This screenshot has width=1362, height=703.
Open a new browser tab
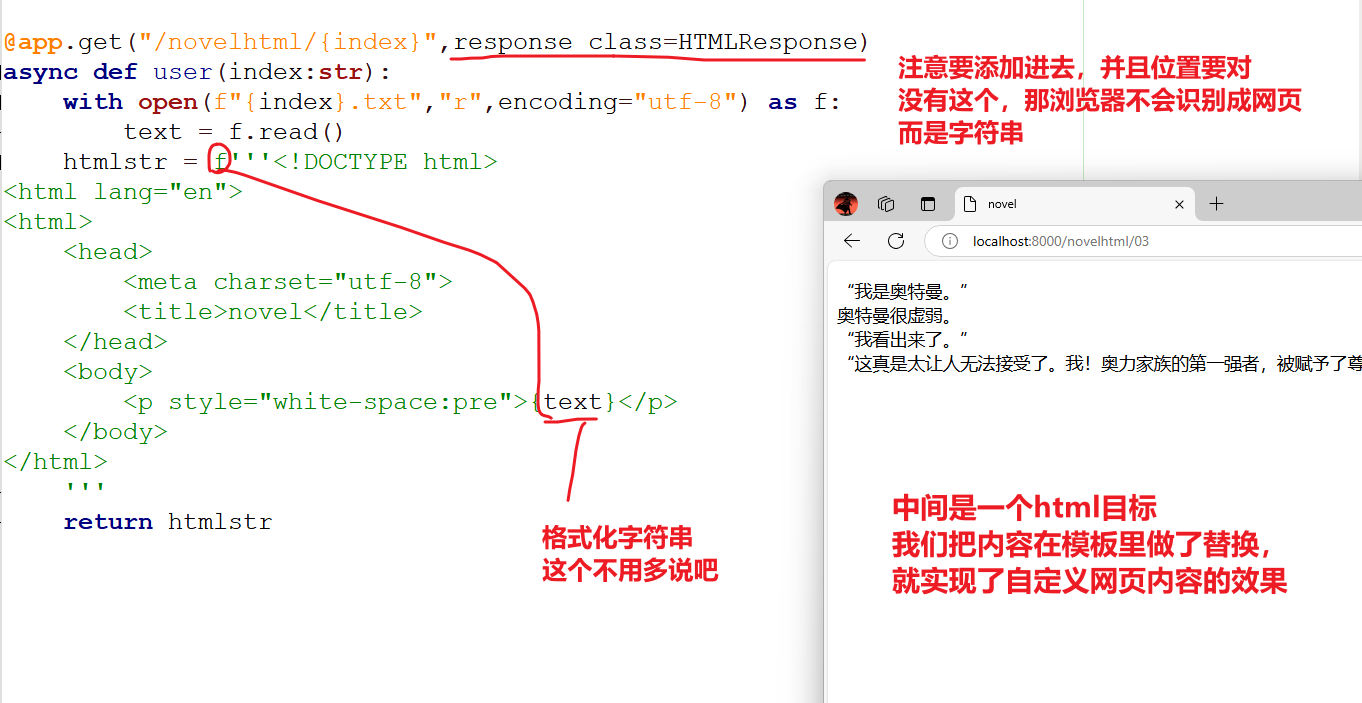(x=1216, y=204)
